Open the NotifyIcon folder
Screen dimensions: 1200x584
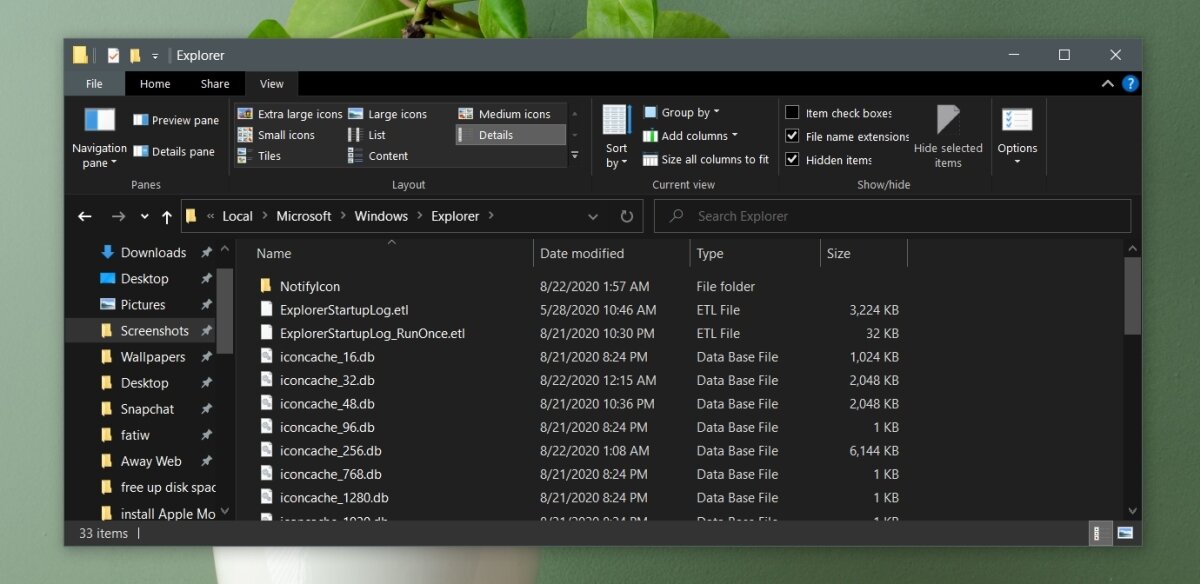point(309,286)
